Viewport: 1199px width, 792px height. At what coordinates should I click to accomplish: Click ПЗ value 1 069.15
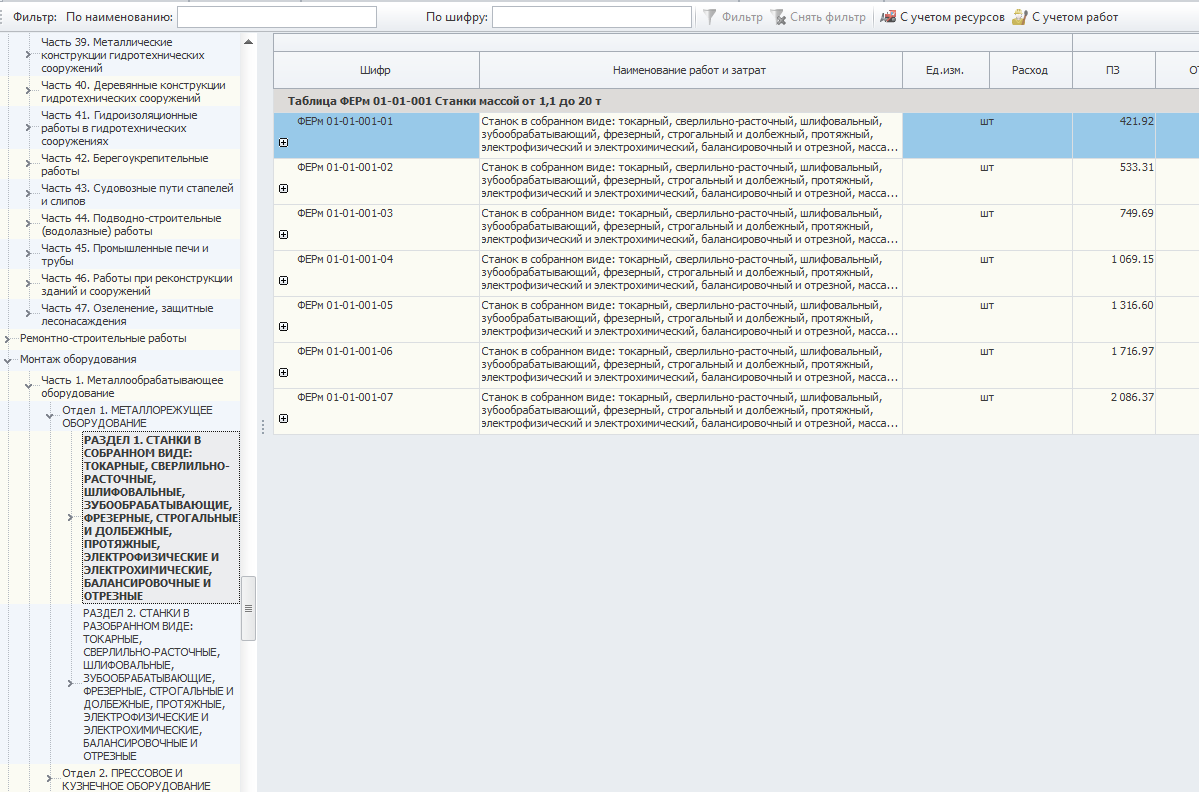coord(1132,259)
